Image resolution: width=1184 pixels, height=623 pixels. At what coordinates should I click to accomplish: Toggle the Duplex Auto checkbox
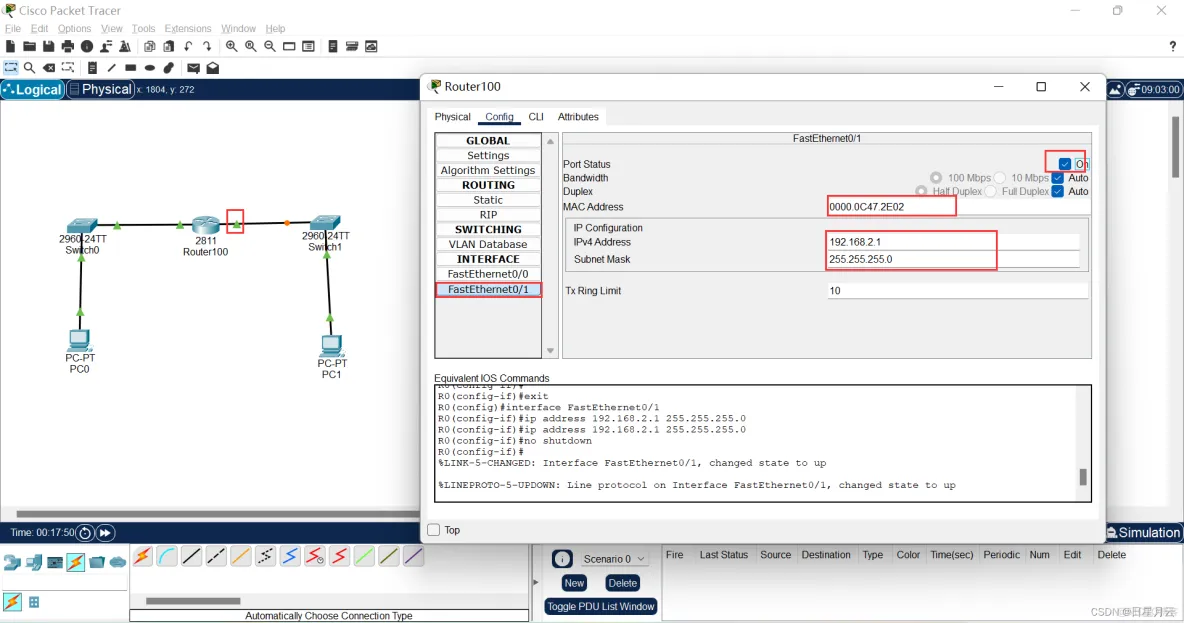pyautogui.click(x=1058, y=192)
